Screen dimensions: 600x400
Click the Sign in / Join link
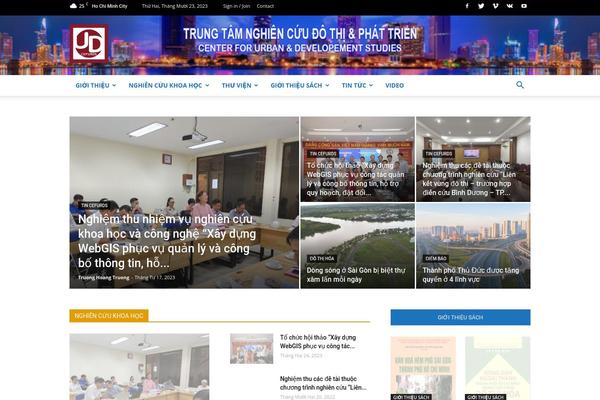pyautogui.click(x=236, y=6)
